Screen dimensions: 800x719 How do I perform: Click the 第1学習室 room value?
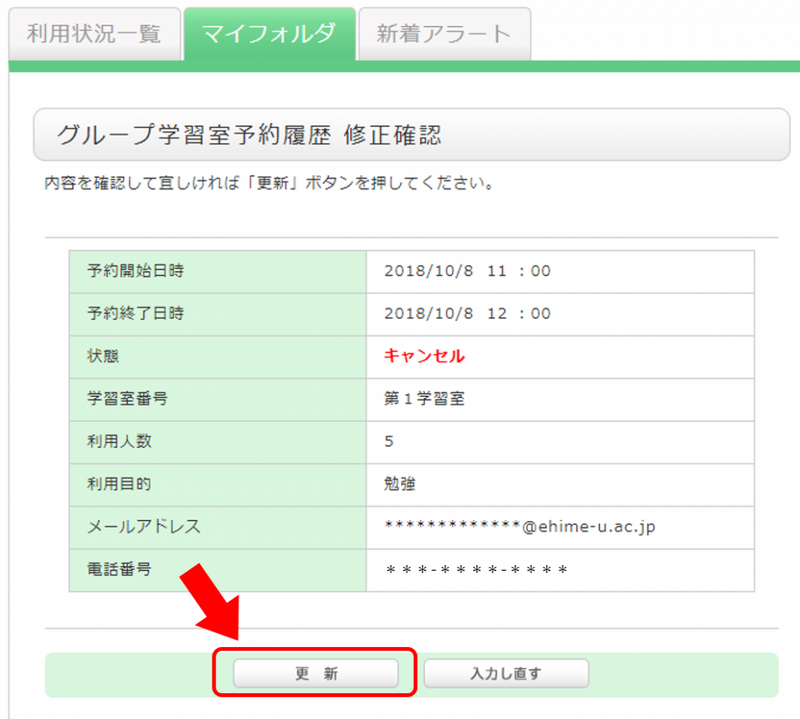pos(424,399)
